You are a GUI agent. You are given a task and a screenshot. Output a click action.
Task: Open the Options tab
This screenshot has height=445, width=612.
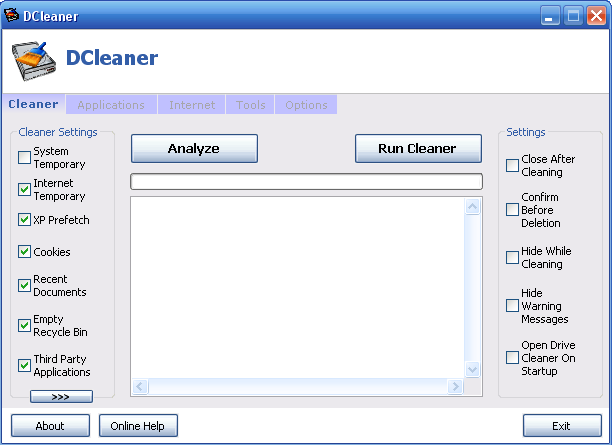[x=306, y=105]
